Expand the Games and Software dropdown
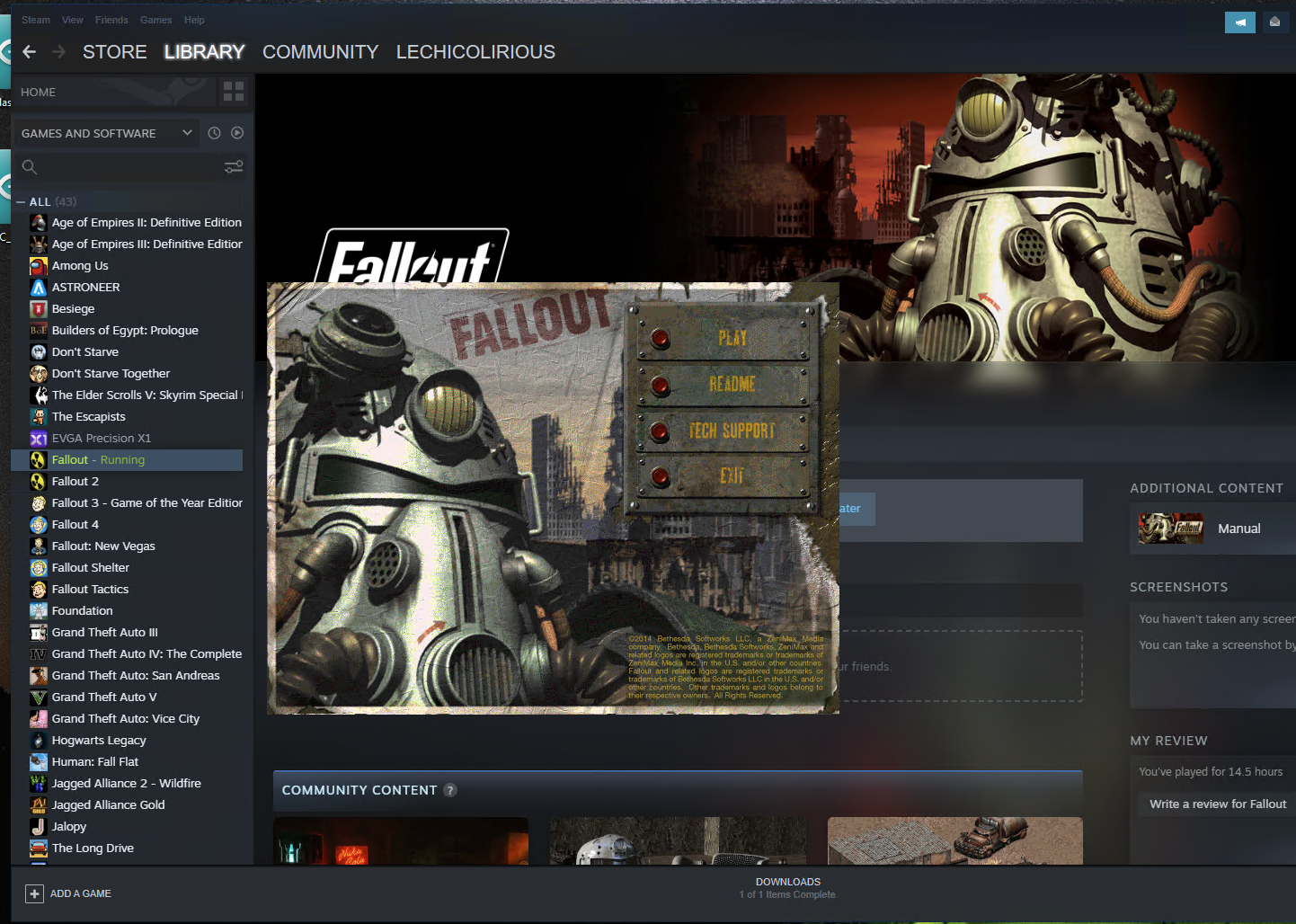This screenshot has width=1296, height=924. coord(106,133)
